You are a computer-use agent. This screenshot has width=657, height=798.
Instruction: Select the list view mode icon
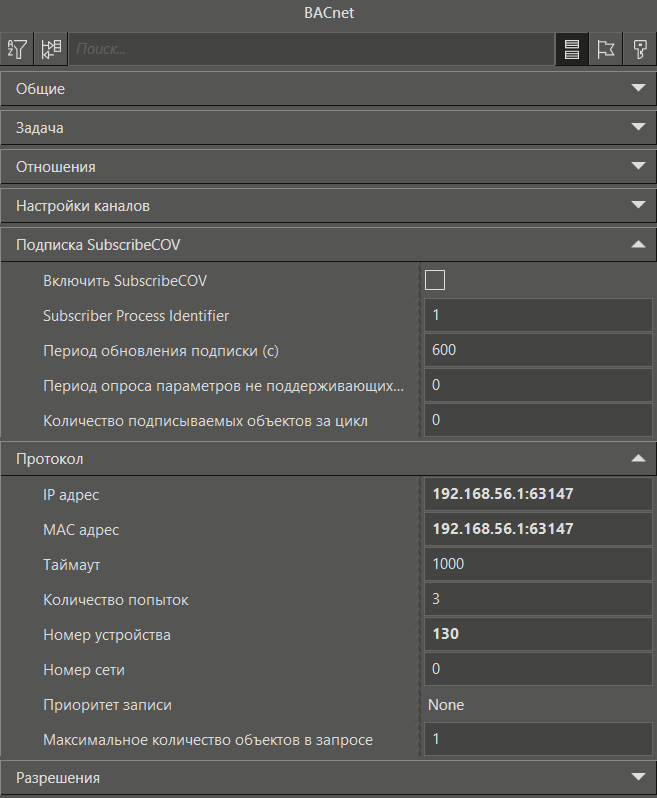(572, 49)
